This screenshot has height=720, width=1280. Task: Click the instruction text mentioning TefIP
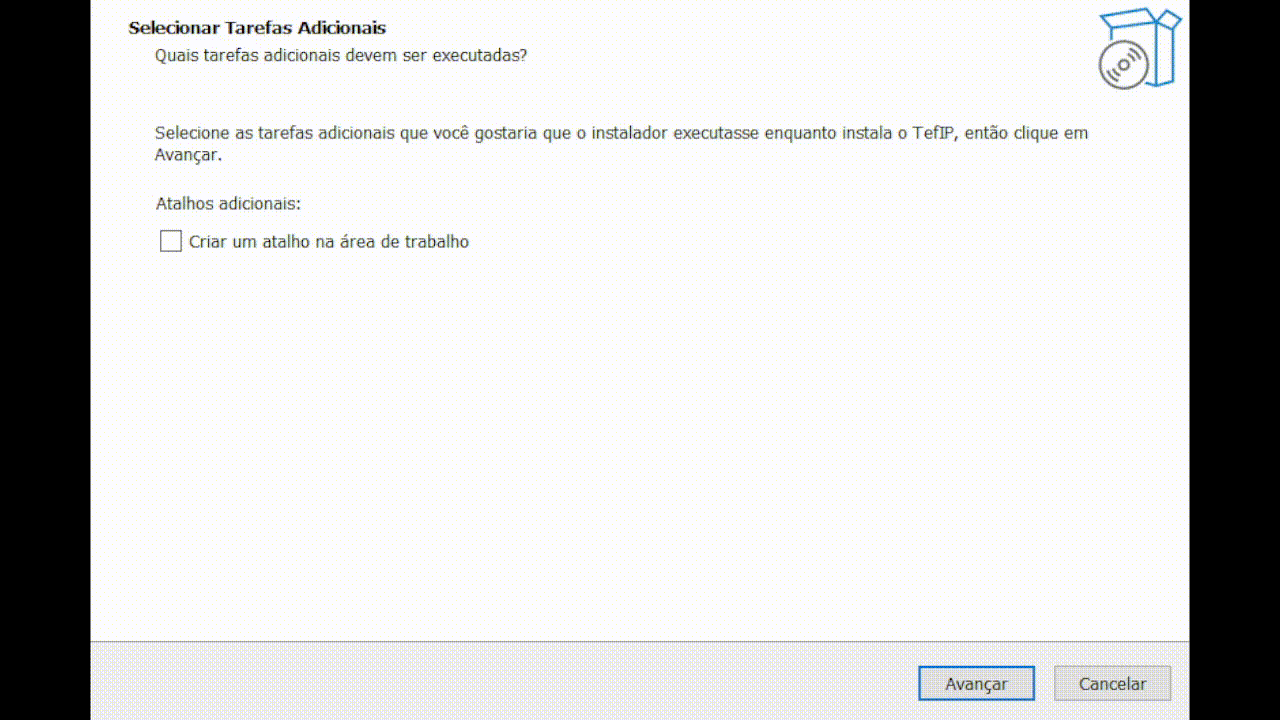click(x=620, y=133)
